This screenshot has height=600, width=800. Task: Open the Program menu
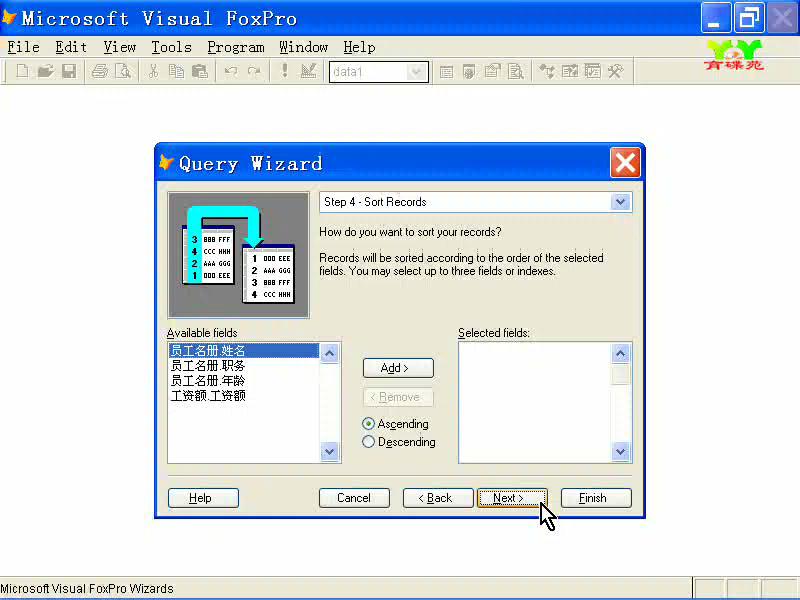click(x=236, y=47)
